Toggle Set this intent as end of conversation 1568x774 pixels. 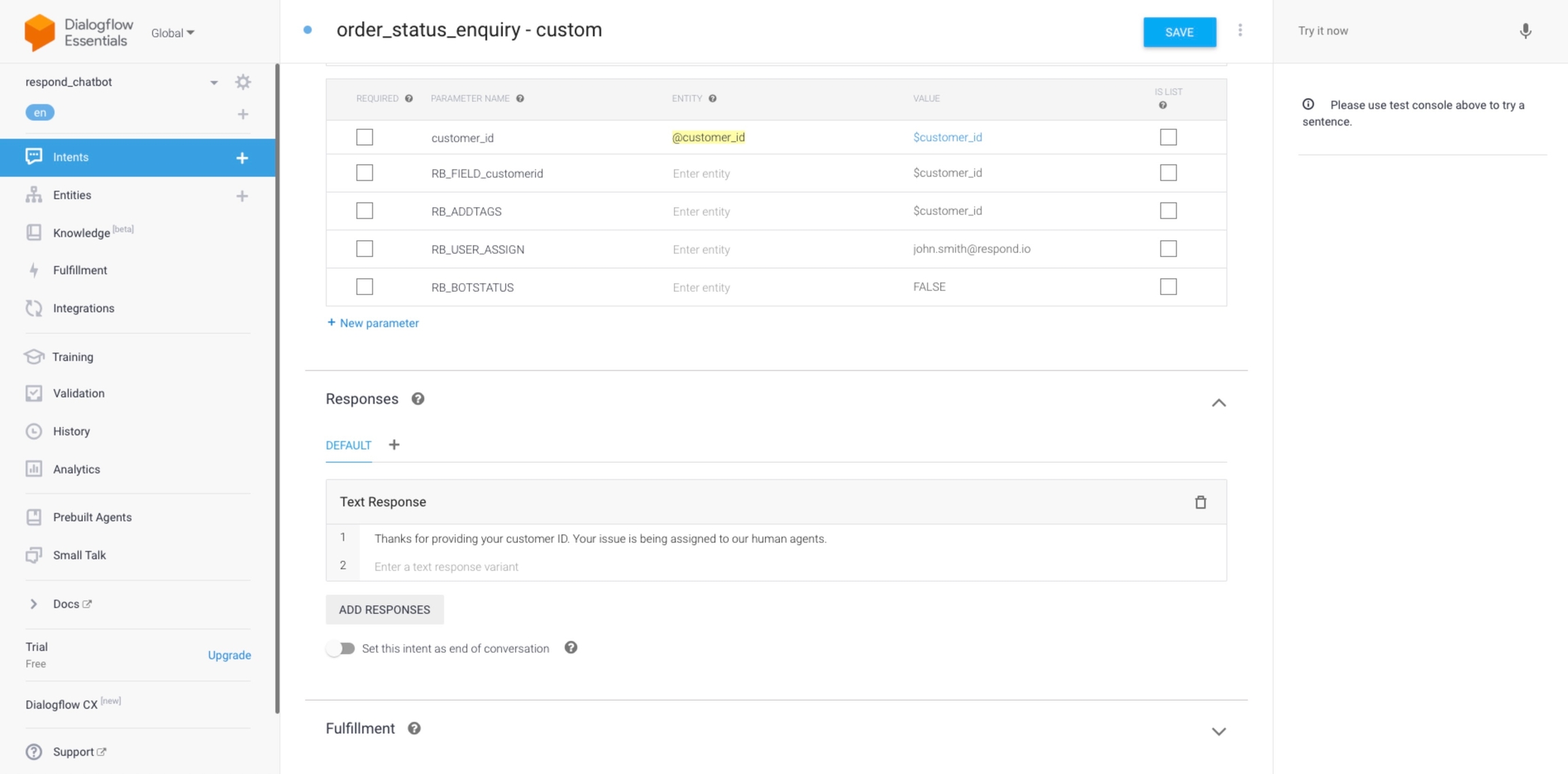(342, 647)
